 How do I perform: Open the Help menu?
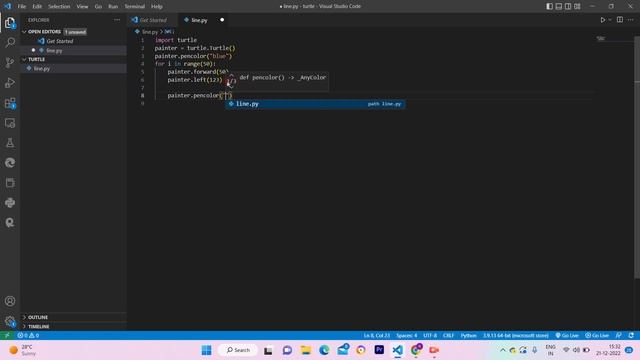[157, 7]
